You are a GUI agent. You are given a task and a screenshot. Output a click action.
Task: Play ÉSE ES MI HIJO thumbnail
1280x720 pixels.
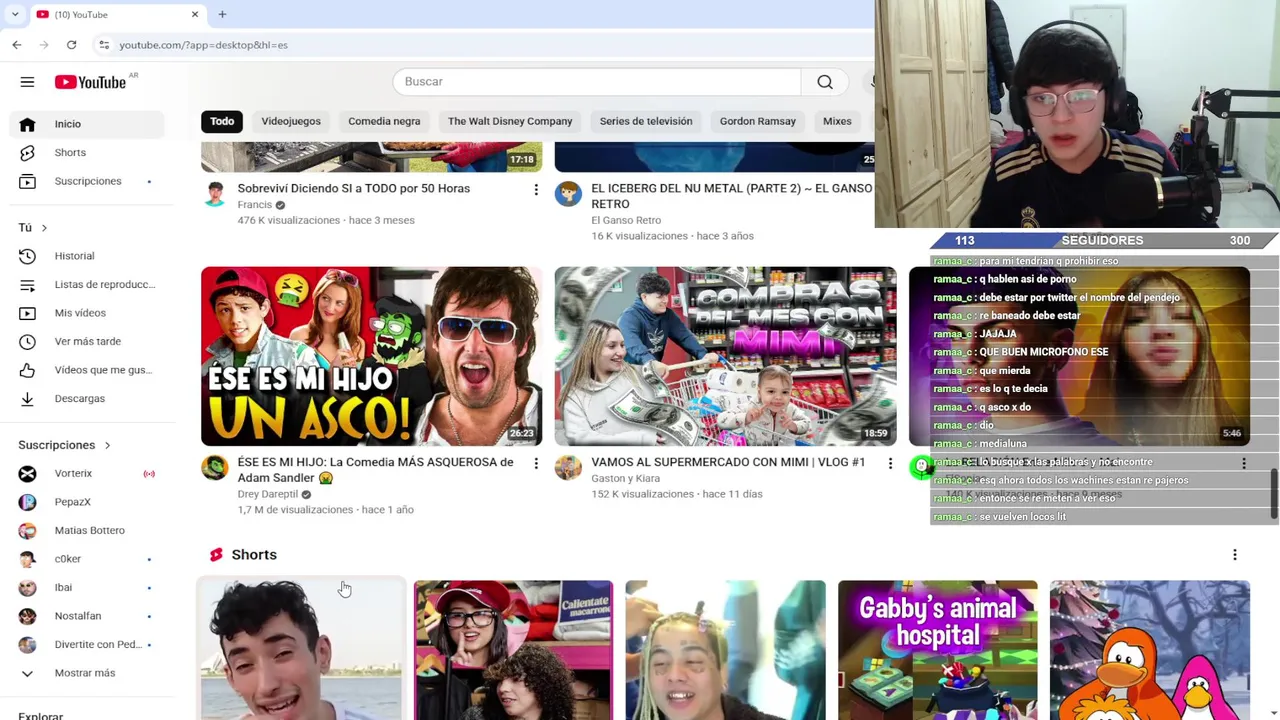tap(371, 356)
